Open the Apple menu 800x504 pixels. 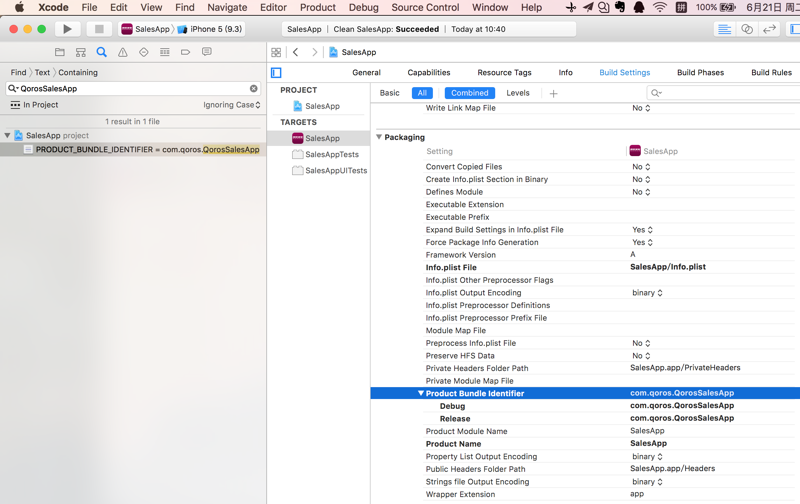coord(19,7)
